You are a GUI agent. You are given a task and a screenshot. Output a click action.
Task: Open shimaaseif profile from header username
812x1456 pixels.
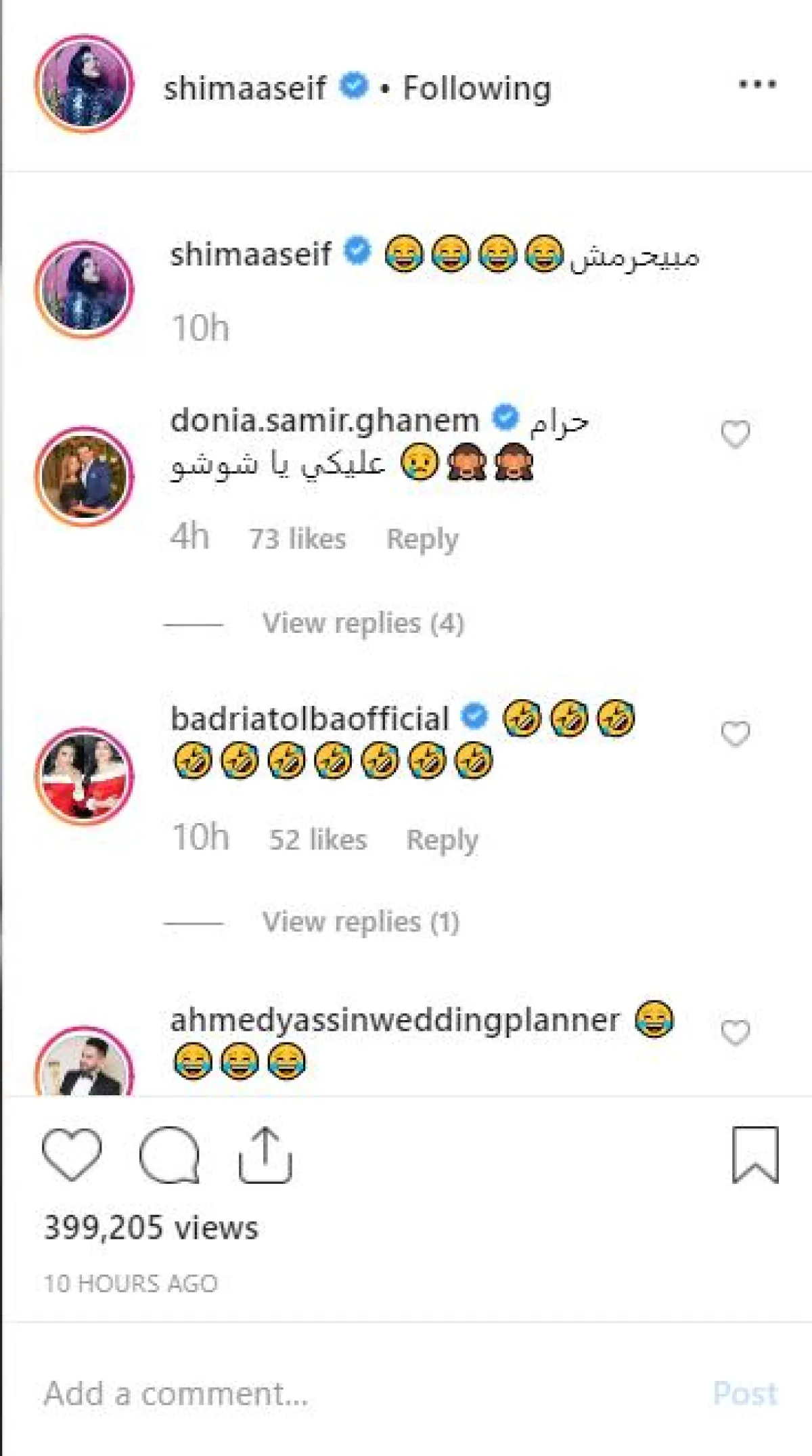click(244, 88)
